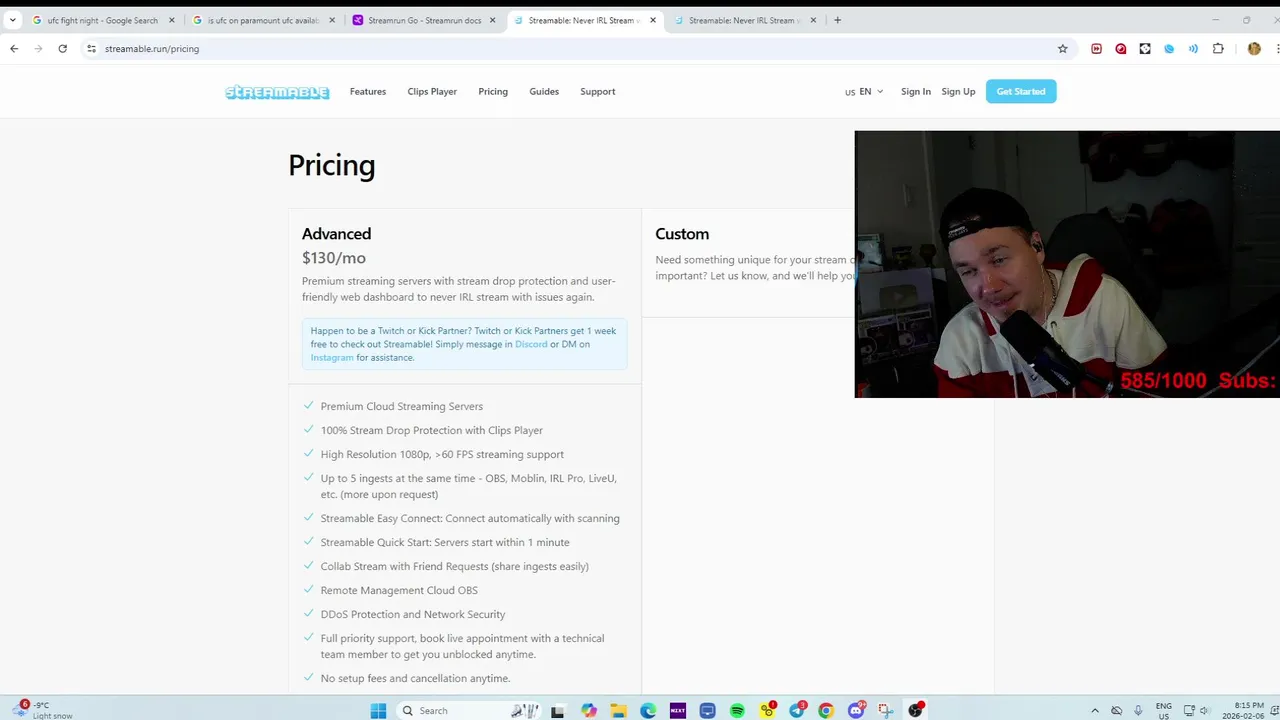The image size is (1280, 720).
Task: Reload the page
Action: coord(62,48)
